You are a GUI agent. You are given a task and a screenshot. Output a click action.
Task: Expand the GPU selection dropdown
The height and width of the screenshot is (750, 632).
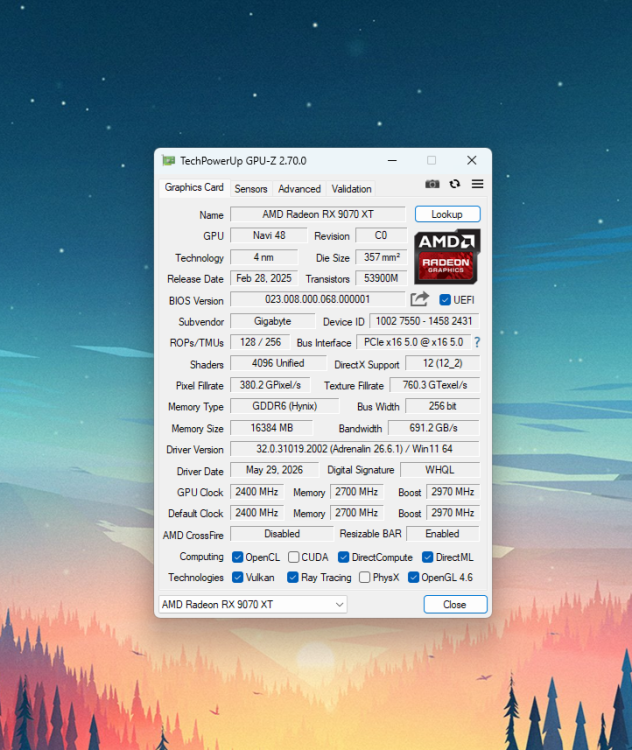point(253,605)
